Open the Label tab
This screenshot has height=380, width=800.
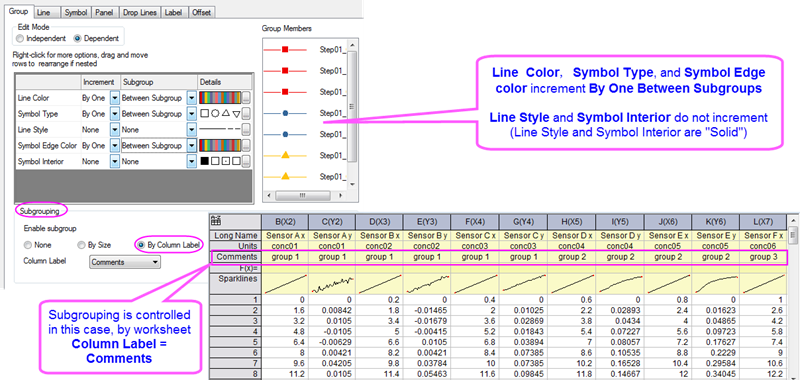174,12
